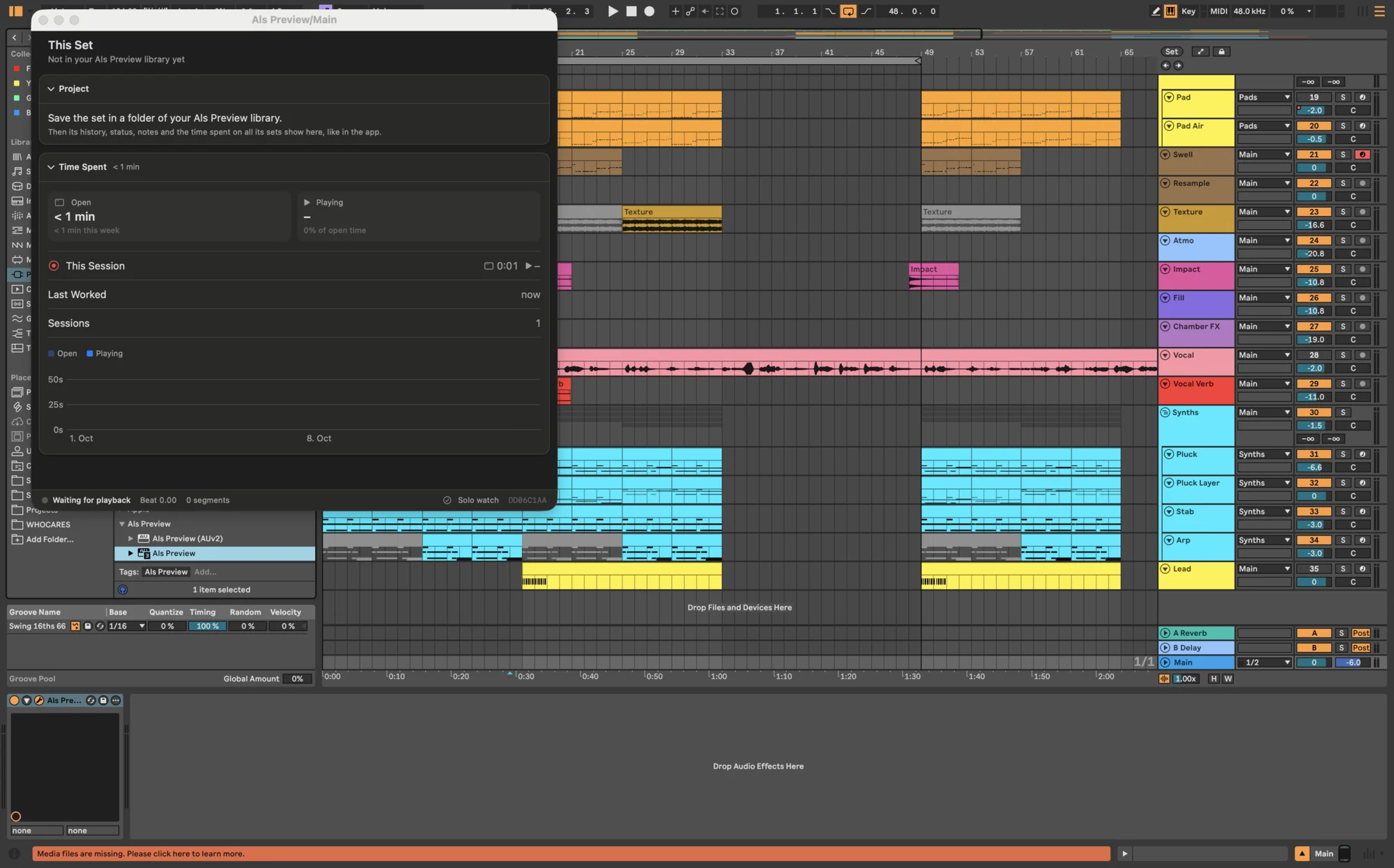Click the groove Timing 100 % slider
Image resolution: width=1394 pixels, height=868 pixels.
pyautogui.click(x=207, y=626)
